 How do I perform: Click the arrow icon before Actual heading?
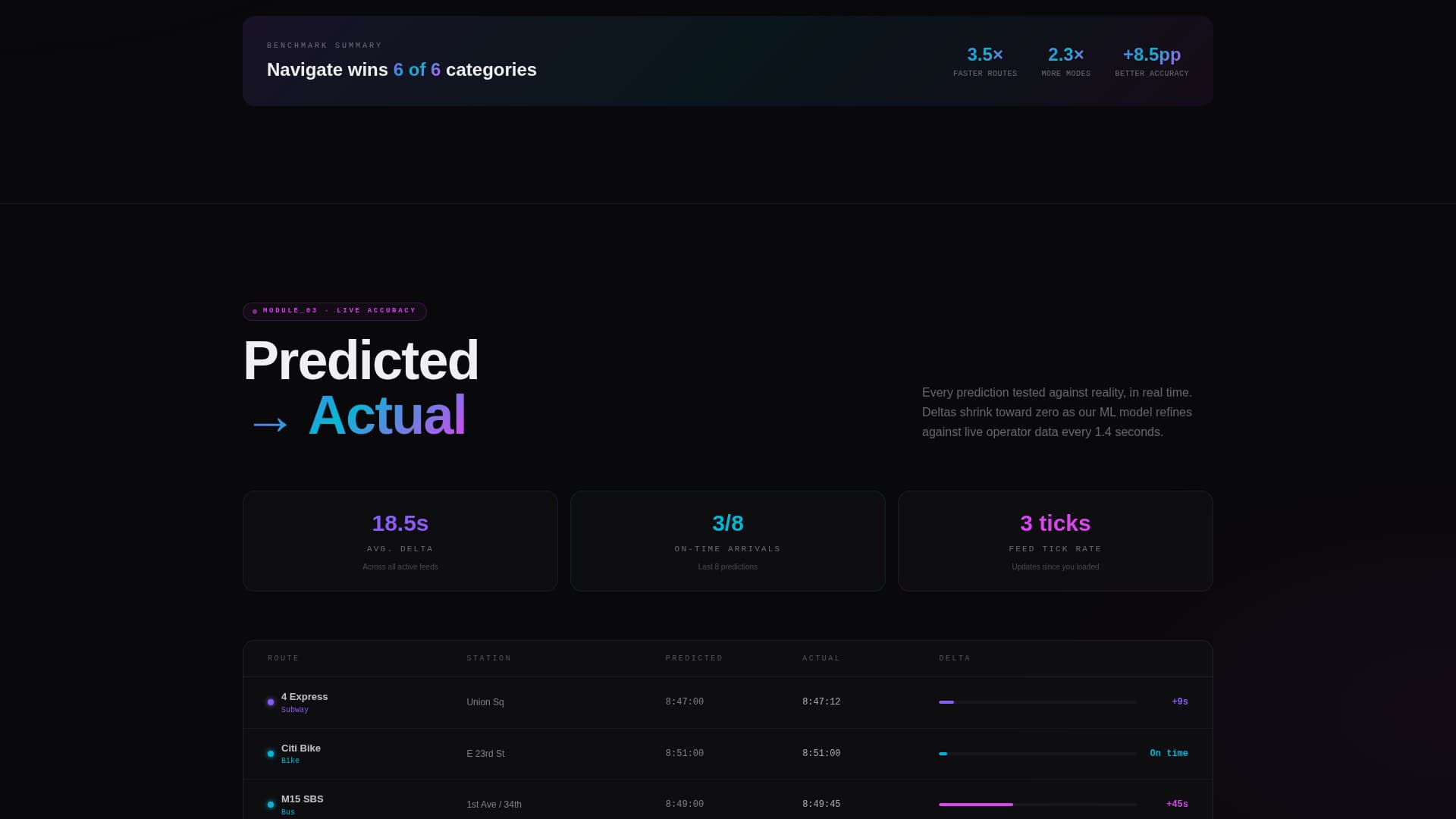[270, 424]
